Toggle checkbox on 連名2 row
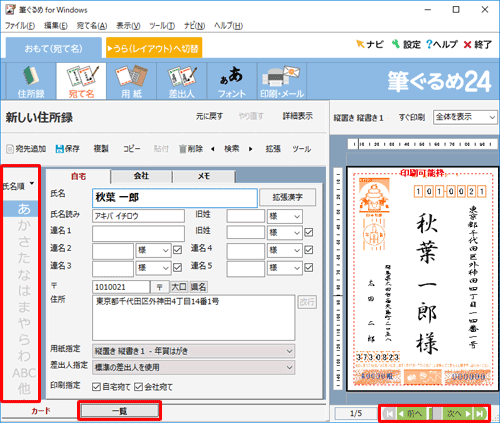The image size is (500, 423). 178,250
